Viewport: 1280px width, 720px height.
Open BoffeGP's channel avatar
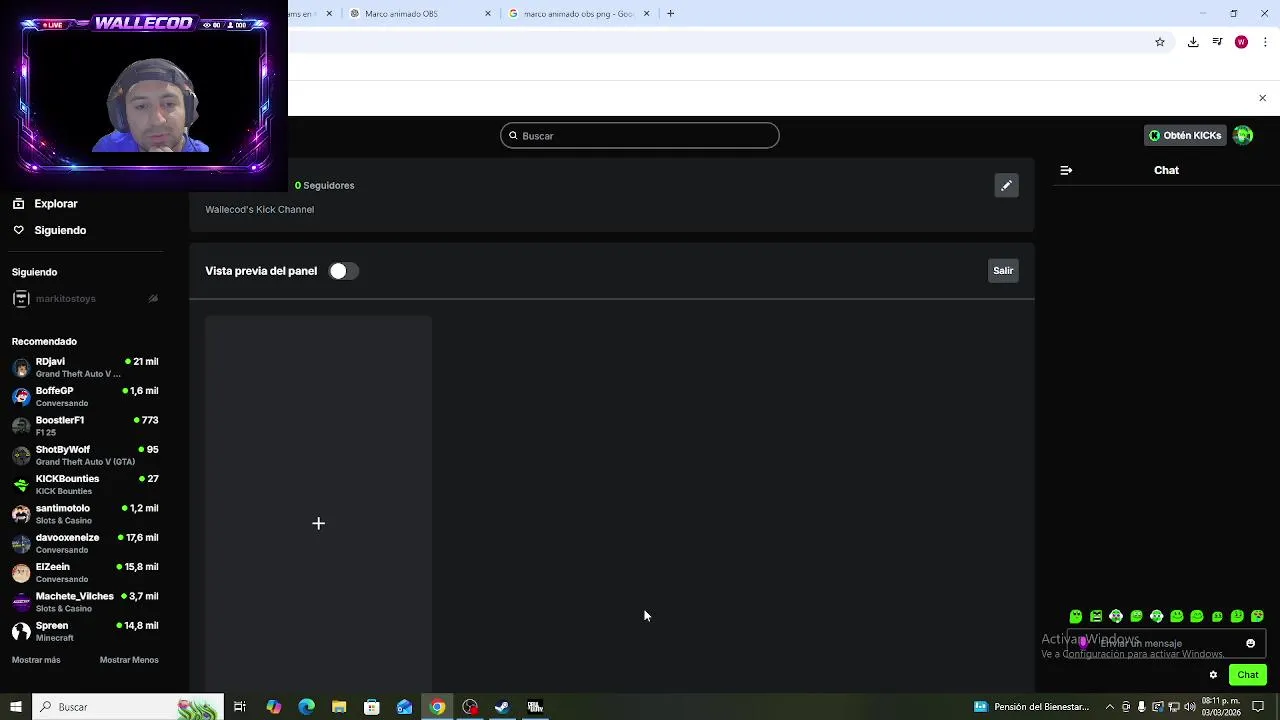21,396
